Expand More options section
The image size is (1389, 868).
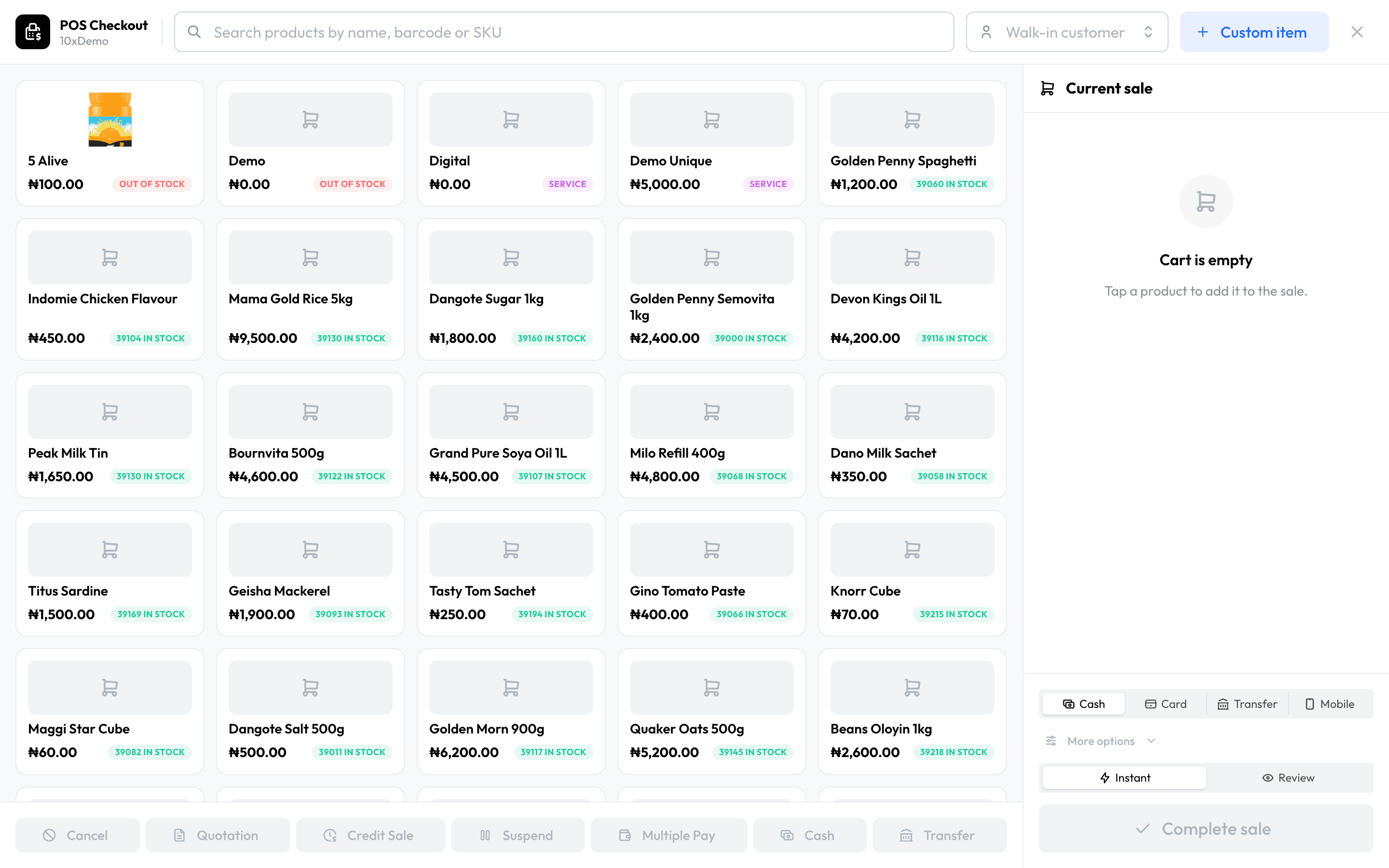tap(1100, 741)
